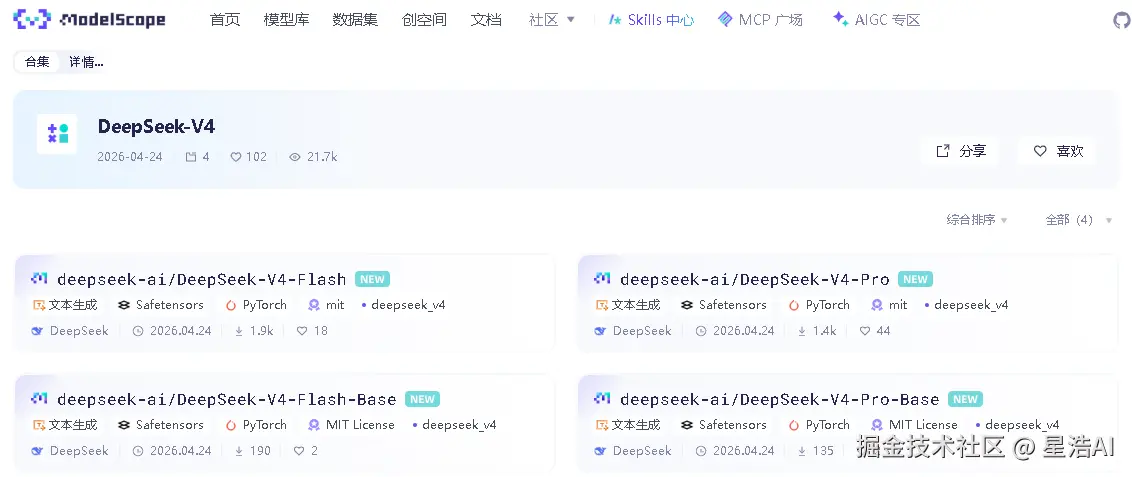Open 模型库 in navigation

286,19
